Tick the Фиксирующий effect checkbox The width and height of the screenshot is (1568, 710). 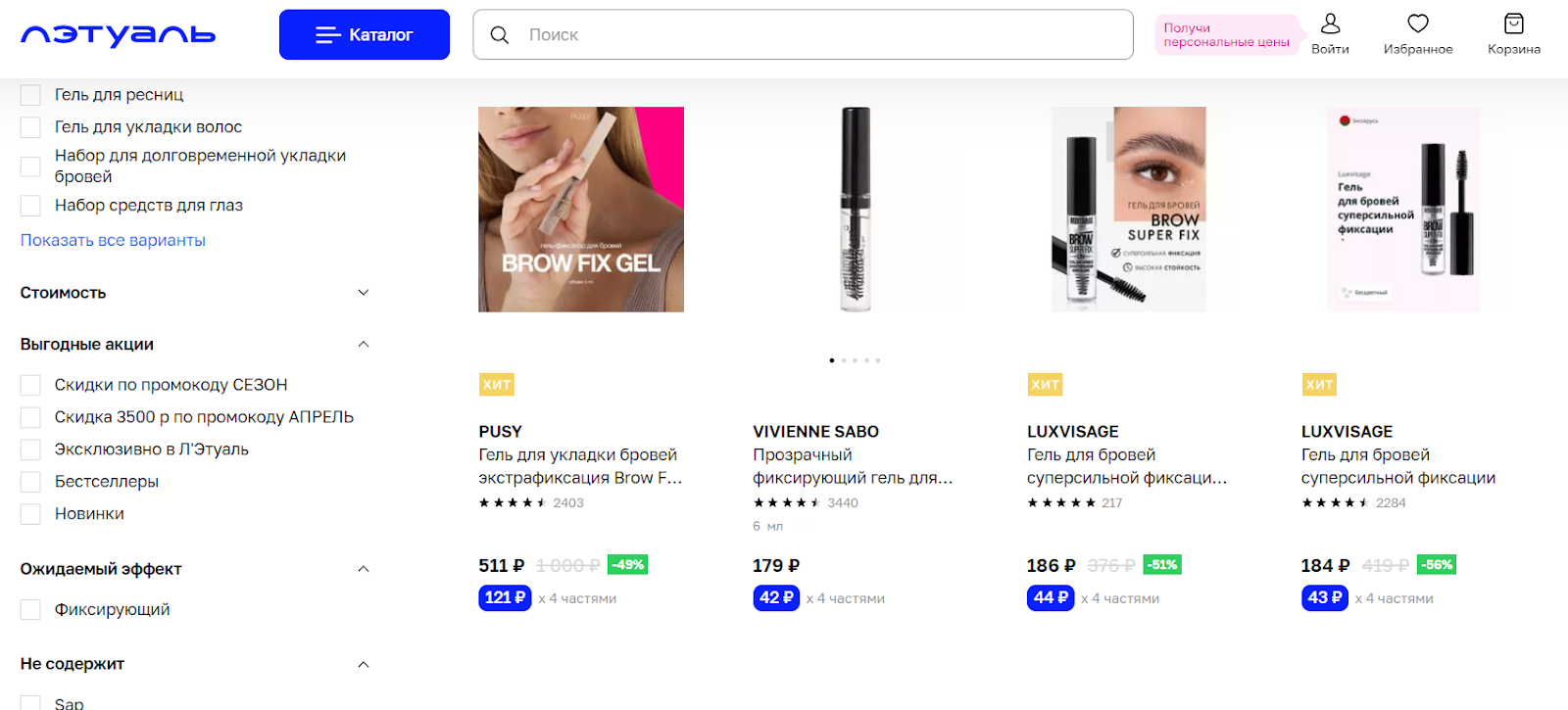(30, 610)
